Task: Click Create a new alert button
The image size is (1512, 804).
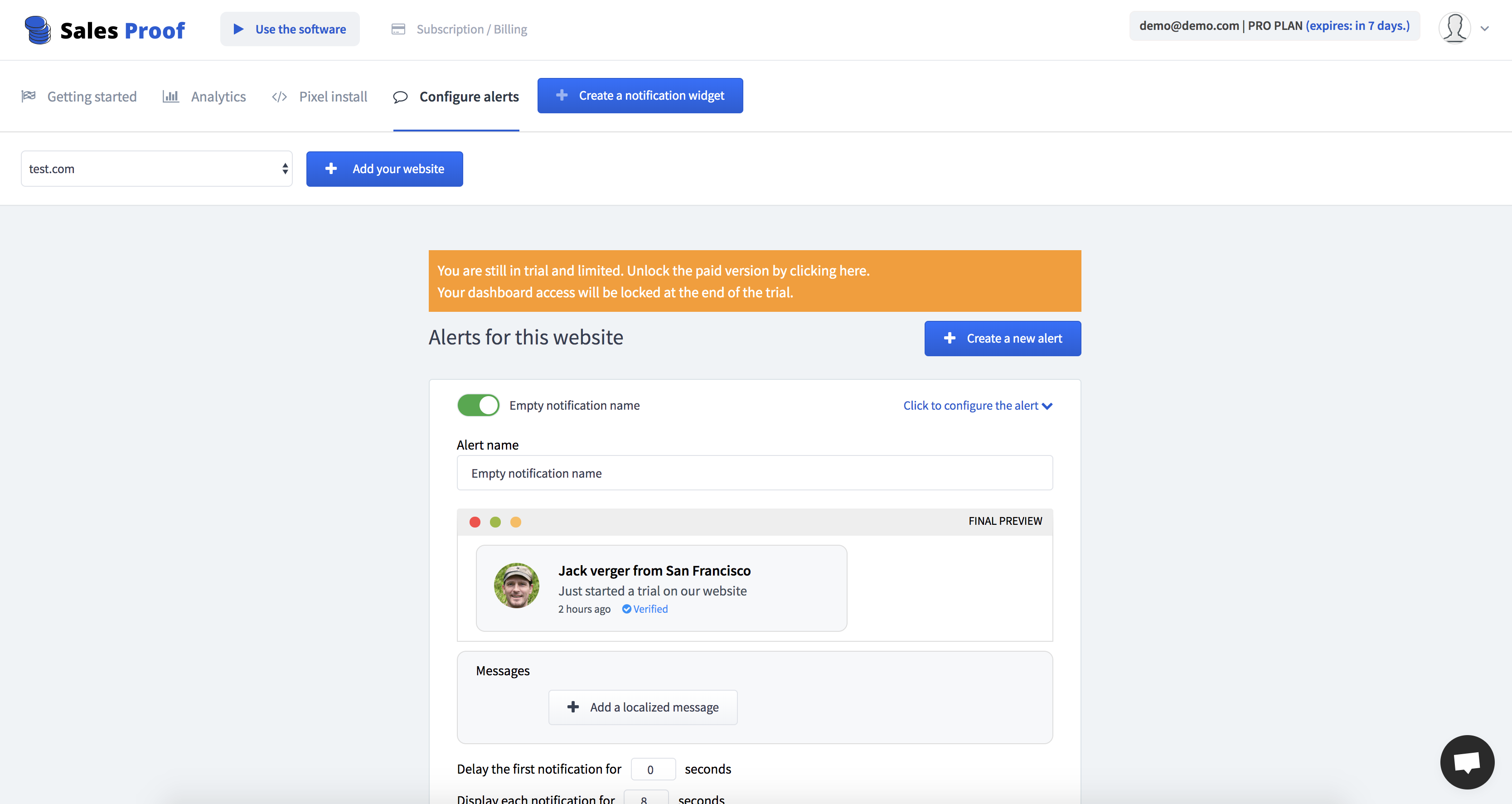Action: [x=1003, y=338]
